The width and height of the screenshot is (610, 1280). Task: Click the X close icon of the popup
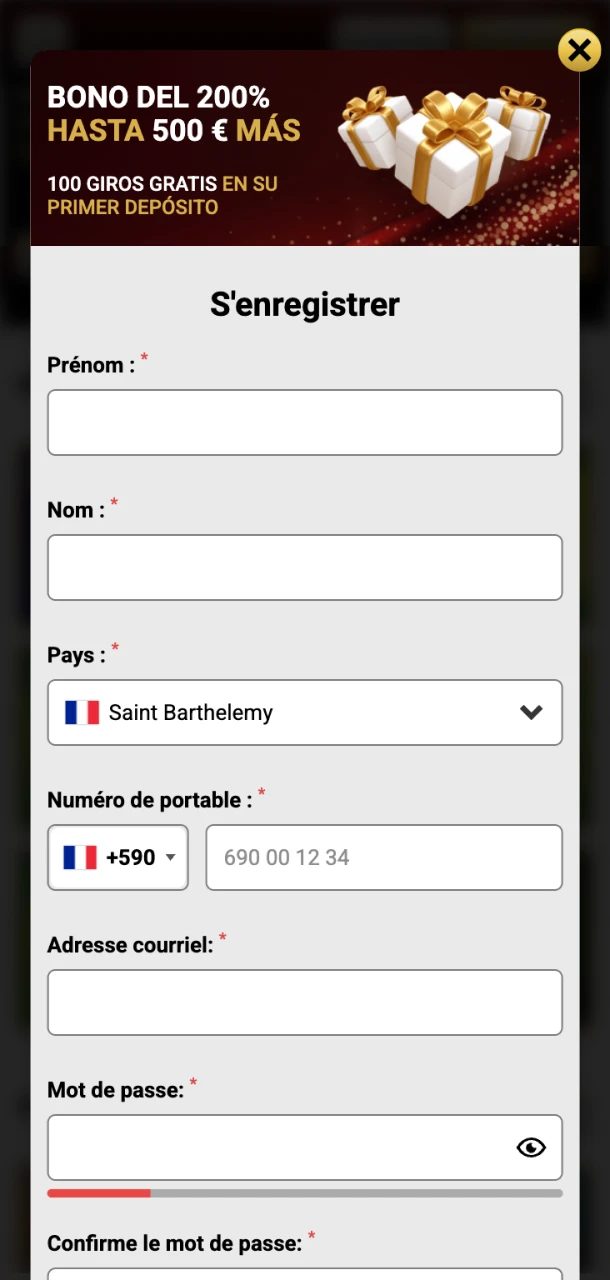tap(579, 50)
